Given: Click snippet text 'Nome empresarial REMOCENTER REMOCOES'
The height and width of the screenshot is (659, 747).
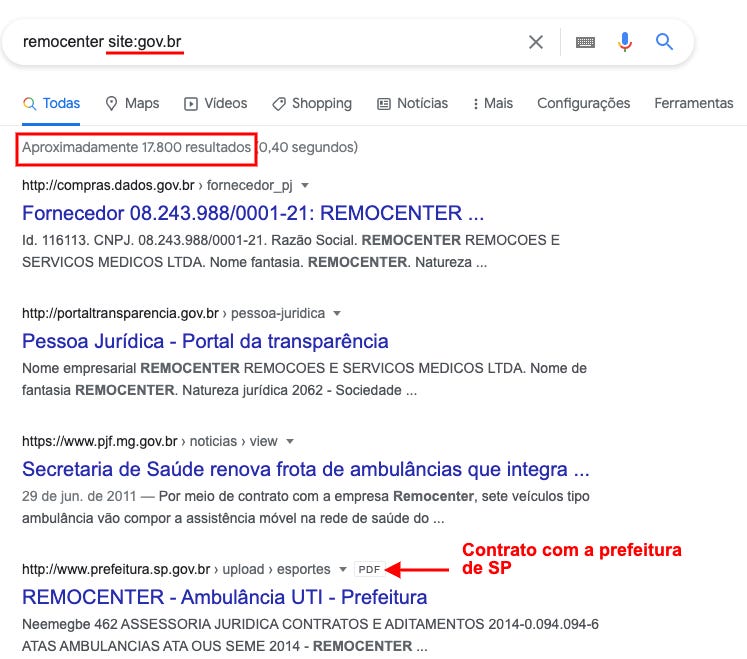Looking at the screenshot, I should coord(173,368).
